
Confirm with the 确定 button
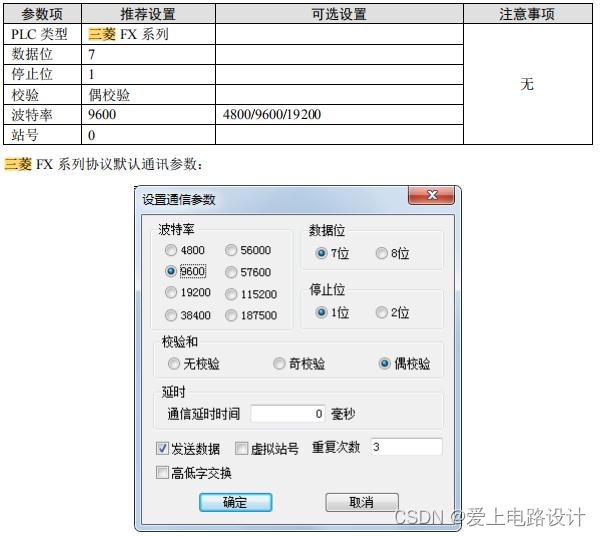(x=235, y=502)
